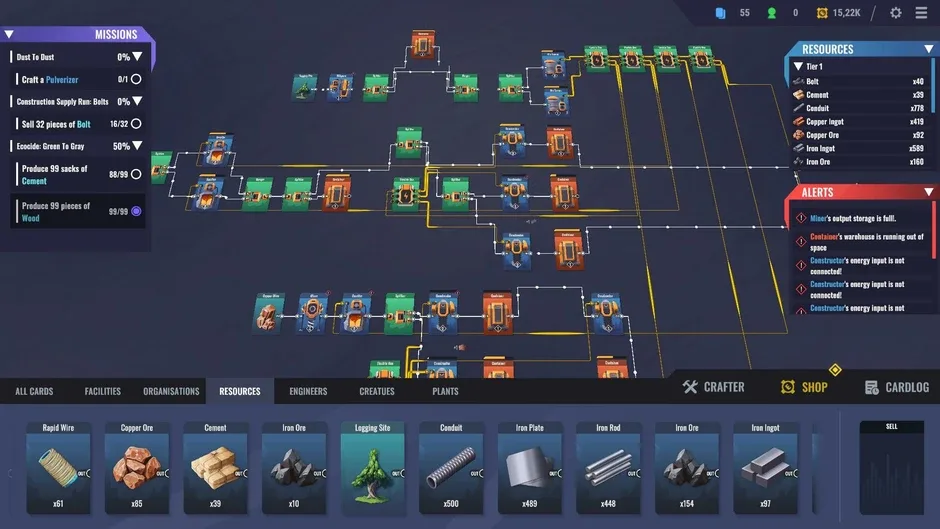The image size is (940, 529).
Task: Switch to the Engineers tab
Action: [308, 391]
